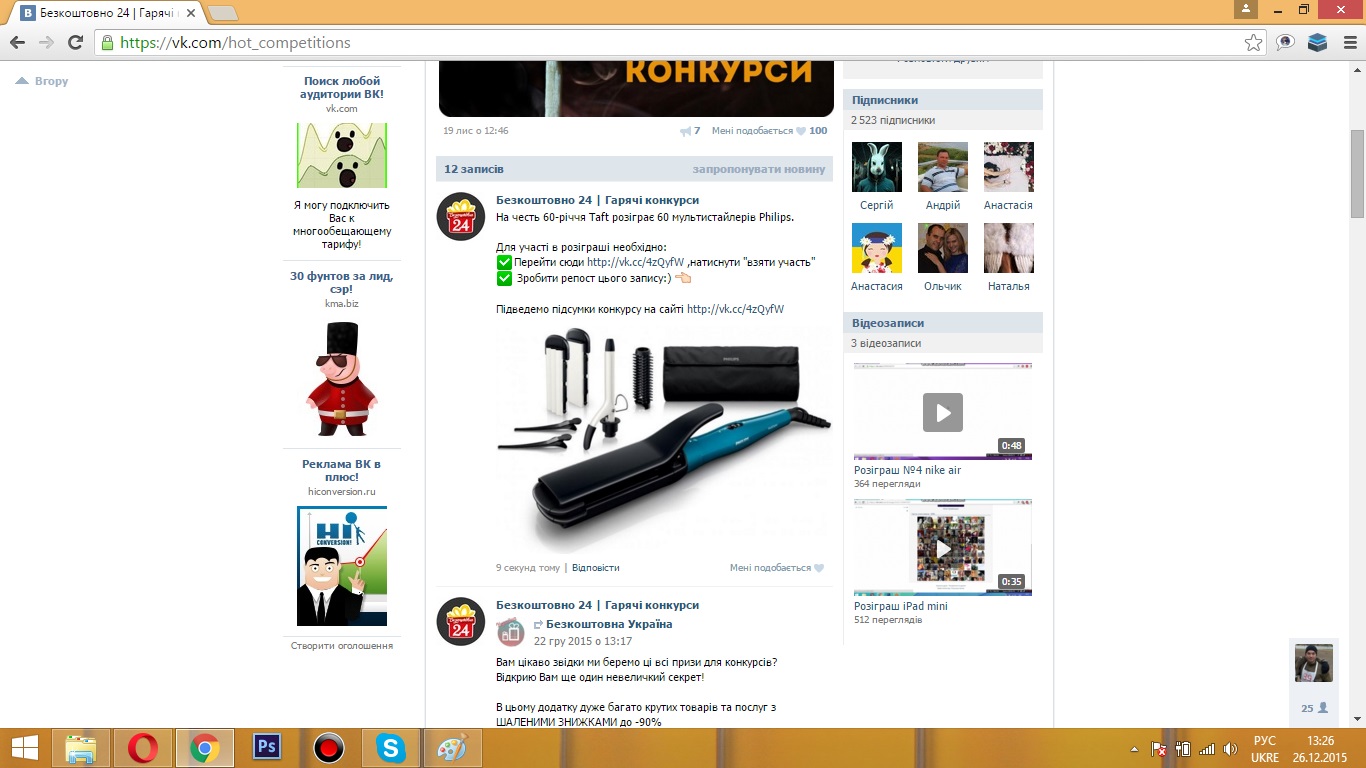Open the vk.cc link after на сайті

coord(735,309)
